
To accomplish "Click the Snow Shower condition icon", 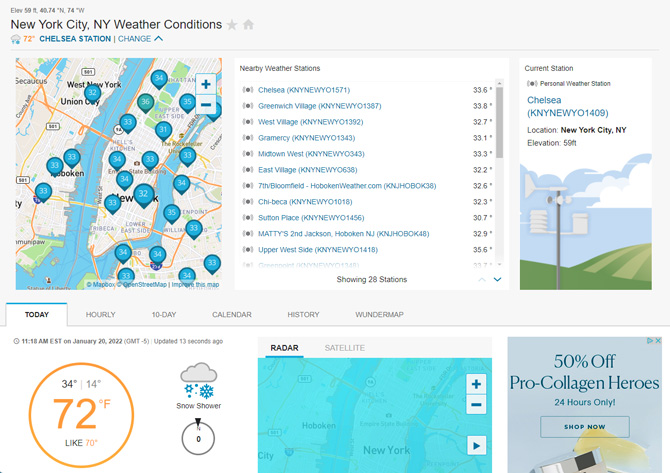I will click(x=199, y=380).
